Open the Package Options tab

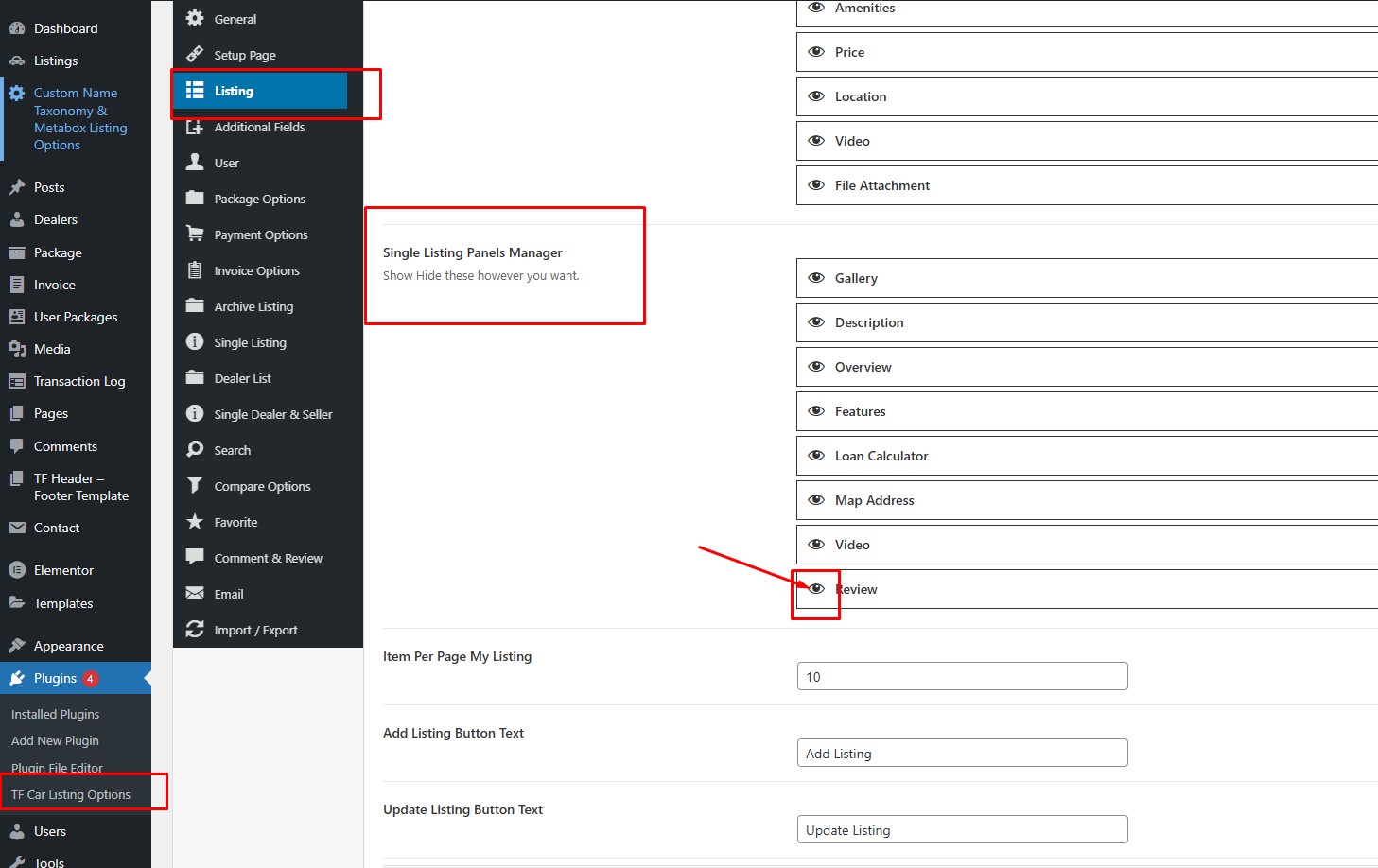260,199
